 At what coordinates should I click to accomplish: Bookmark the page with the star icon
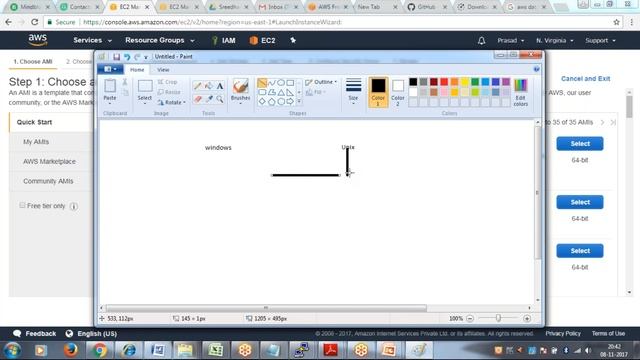click(616, 22)
